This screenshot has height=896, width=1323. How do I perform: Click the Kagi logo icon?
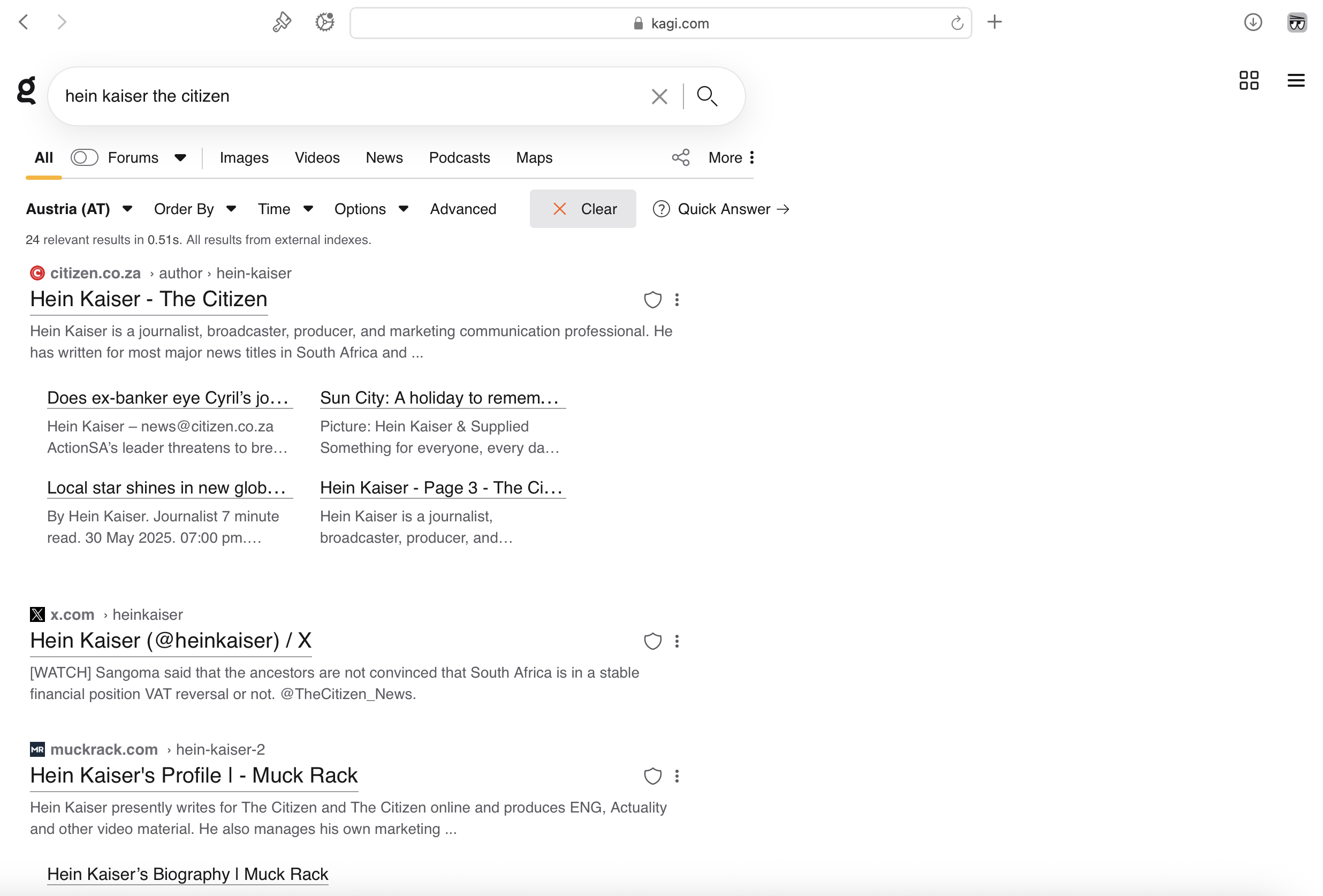click(x=26, y=91)
